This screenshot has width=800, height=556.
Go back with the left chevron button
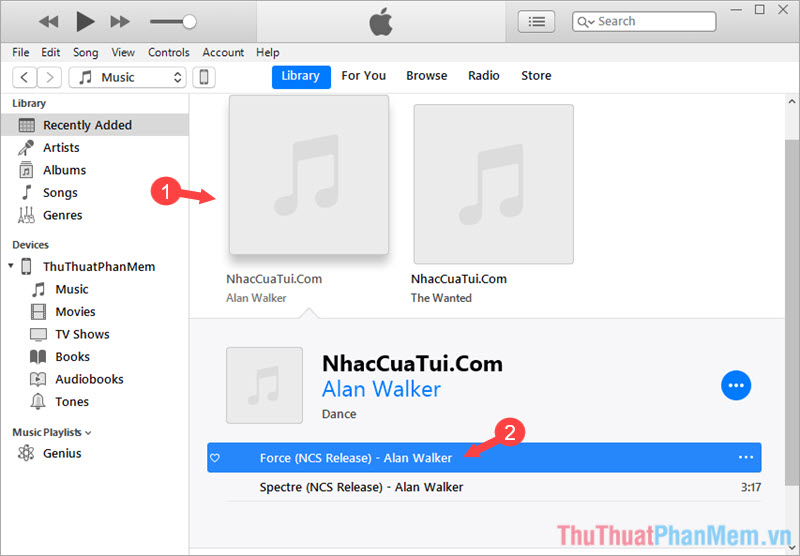pyautogui.click(x=24, y=78)
